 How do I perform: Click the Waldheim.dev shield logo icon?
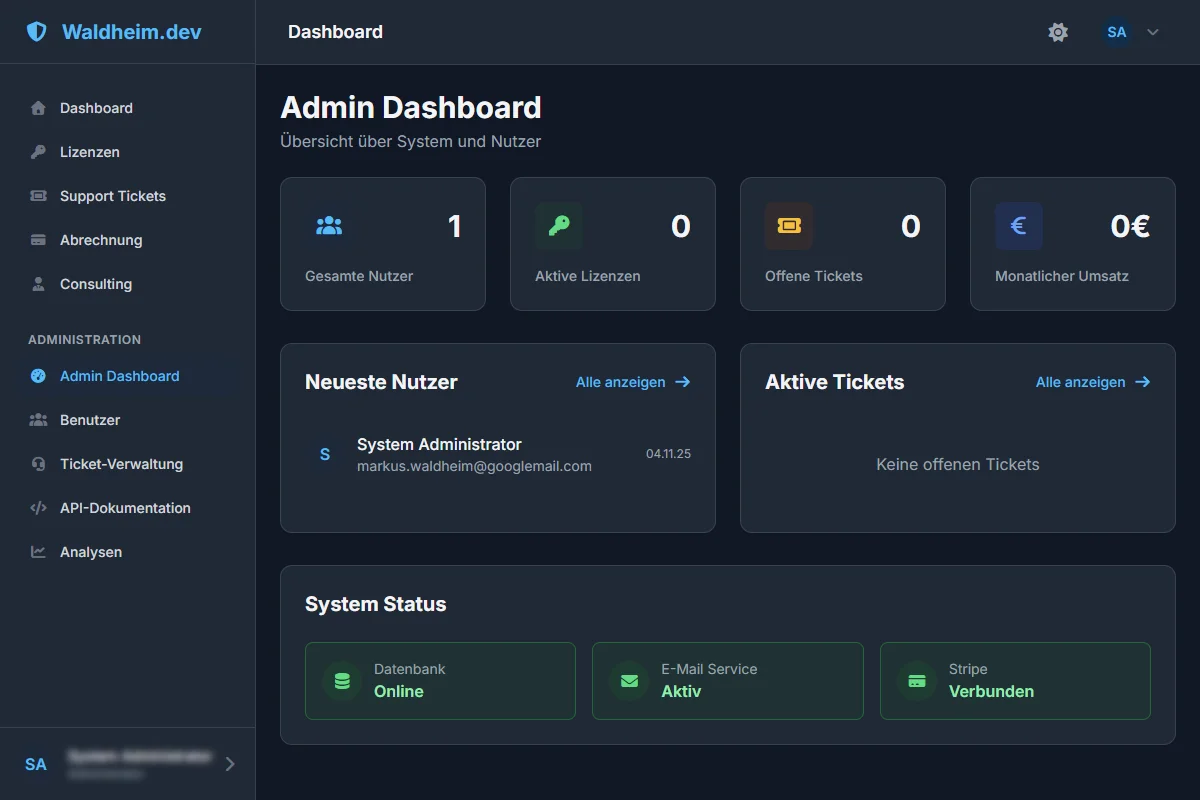click(x=37, y=32)
